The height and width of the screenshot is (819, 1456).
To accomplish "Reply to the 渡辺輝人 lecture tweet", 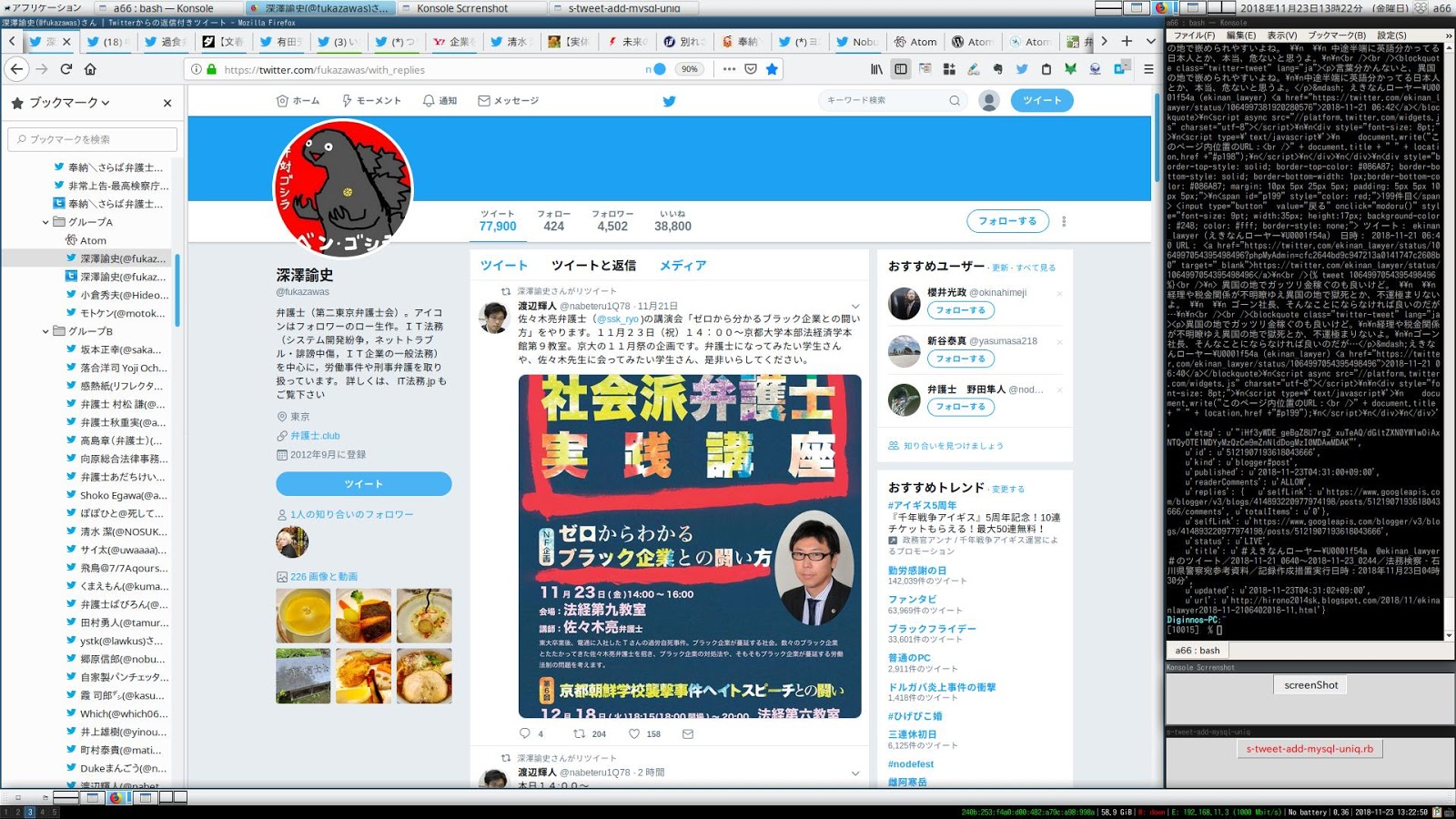I will coord(524,733).
